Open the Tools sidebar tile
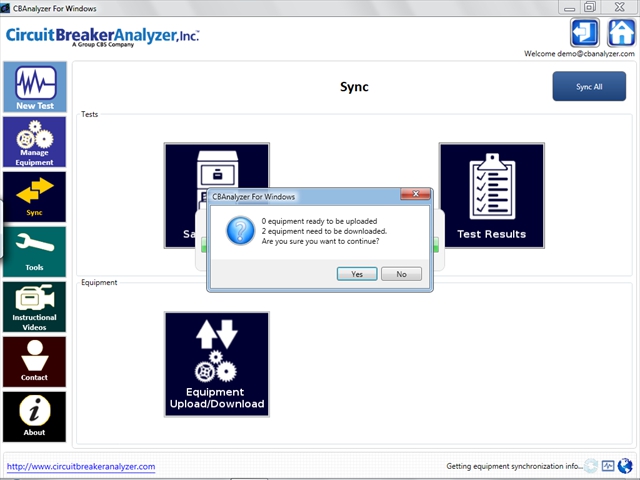The height and width of the screenshot is (480, 640). (x=35, y=252)
